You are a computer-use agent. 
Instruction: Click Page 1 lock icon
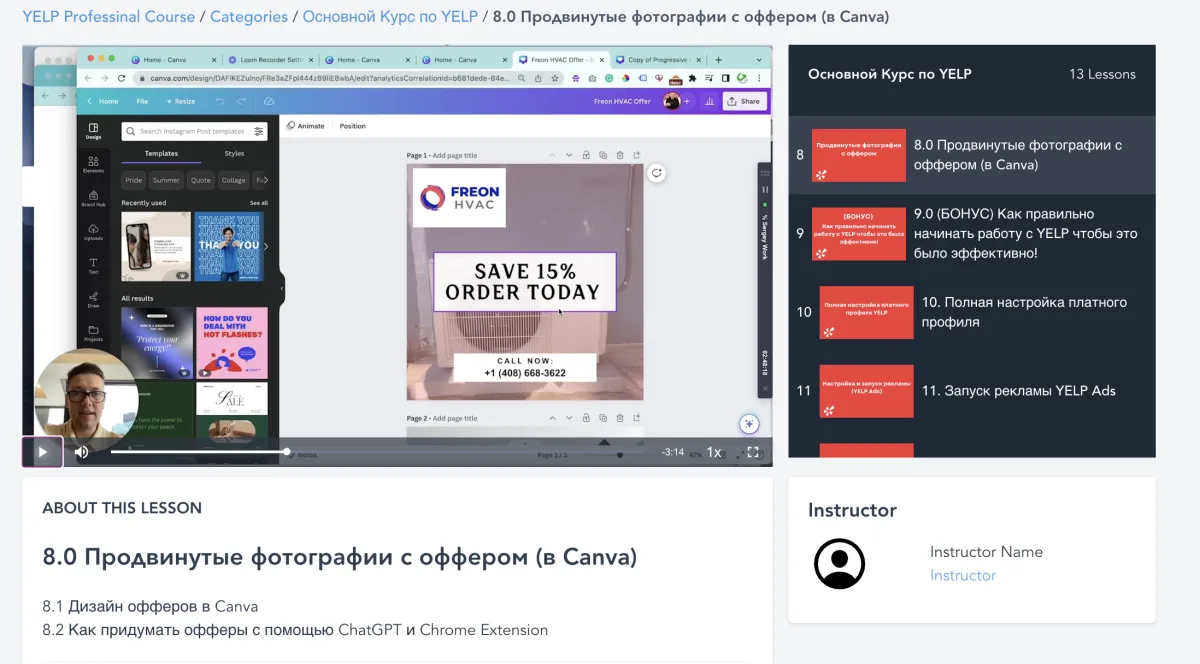[586, 155]
